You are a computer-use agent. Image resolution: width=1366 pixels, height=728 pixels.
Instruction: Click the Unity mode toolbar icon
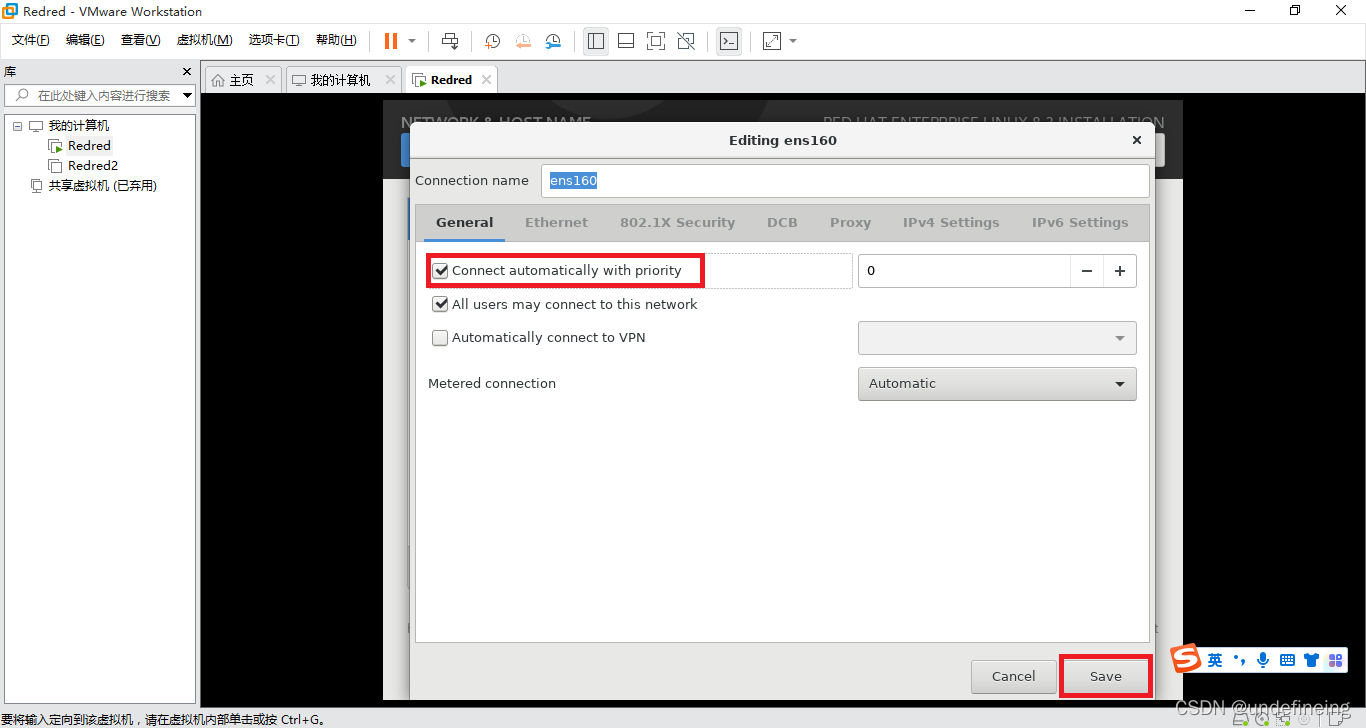[686, 41]
